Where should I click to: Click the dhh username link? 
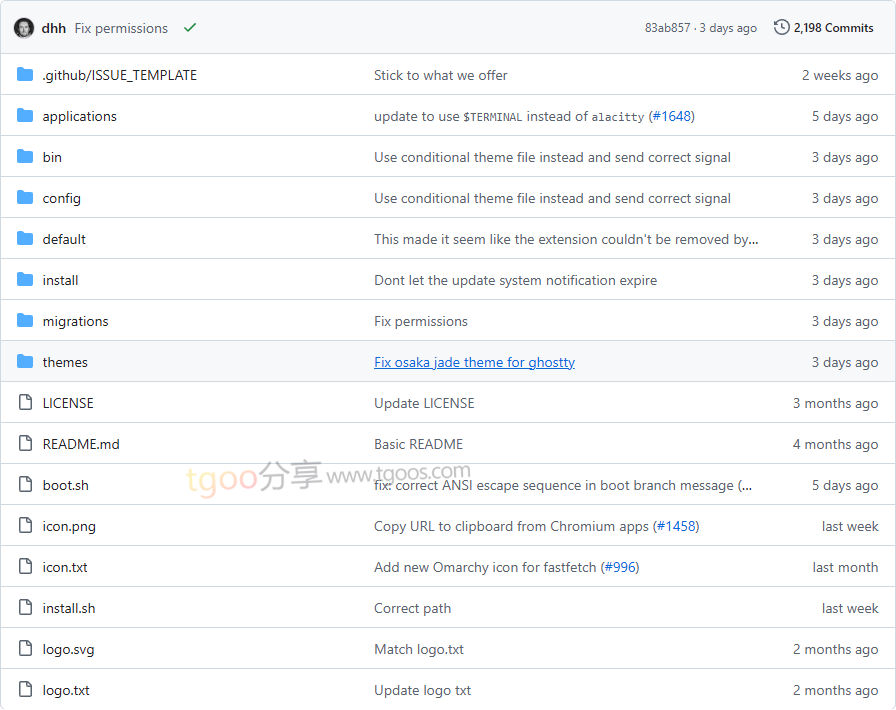pos(54,28)
